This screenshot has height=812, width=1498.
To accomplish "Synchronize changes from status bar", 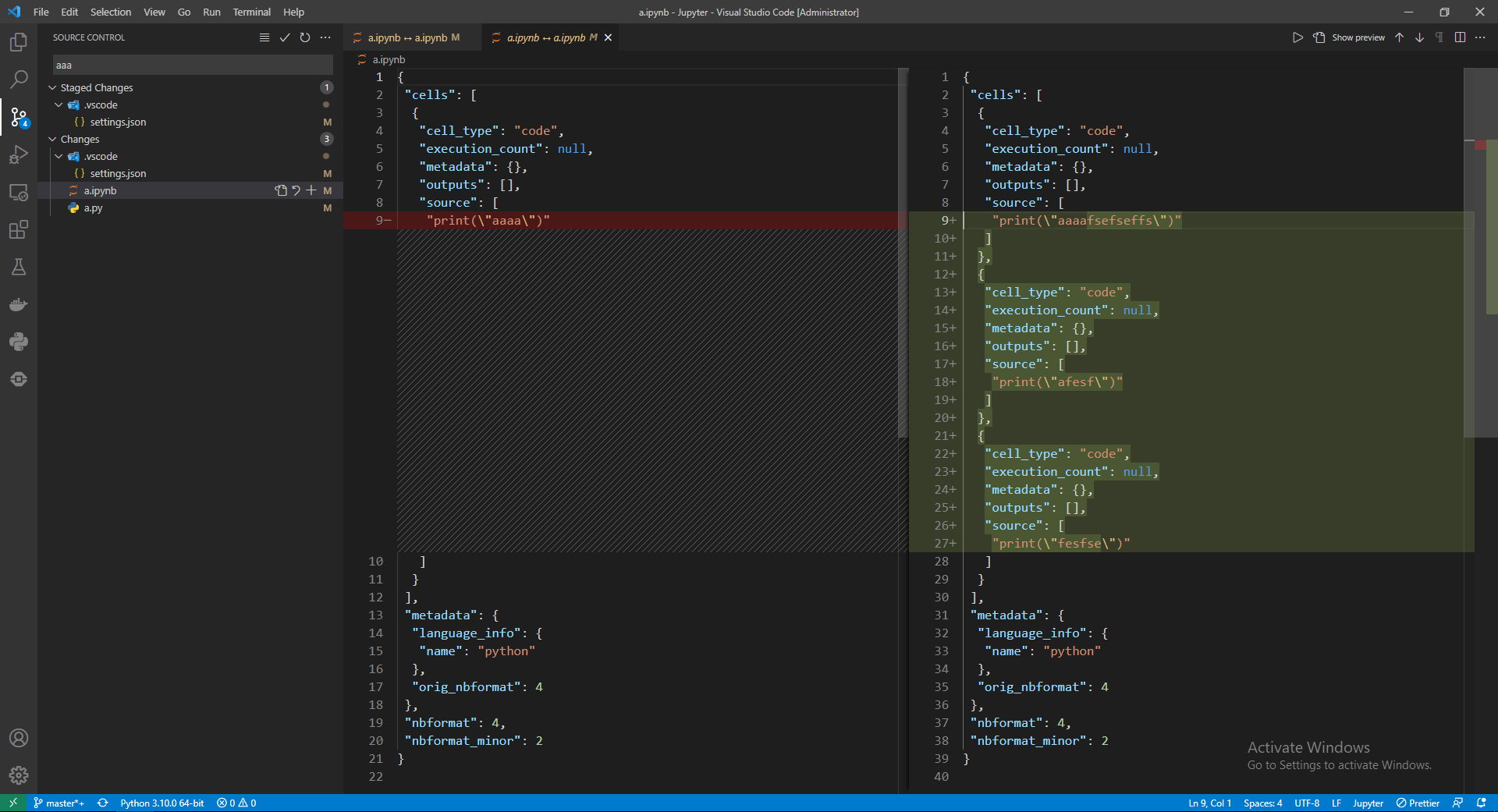I will [x=102, y=803].
